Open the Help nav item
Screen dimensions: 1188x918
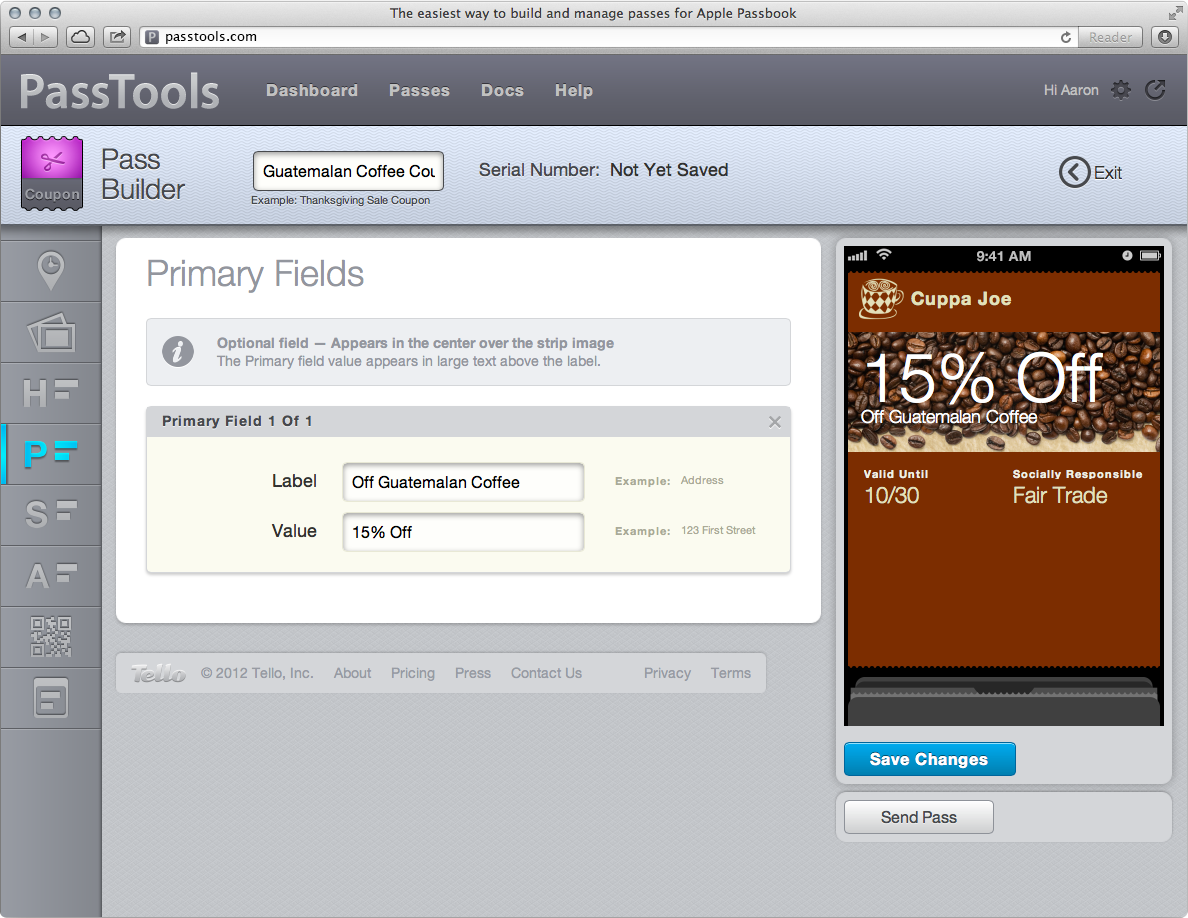point(574,90)
